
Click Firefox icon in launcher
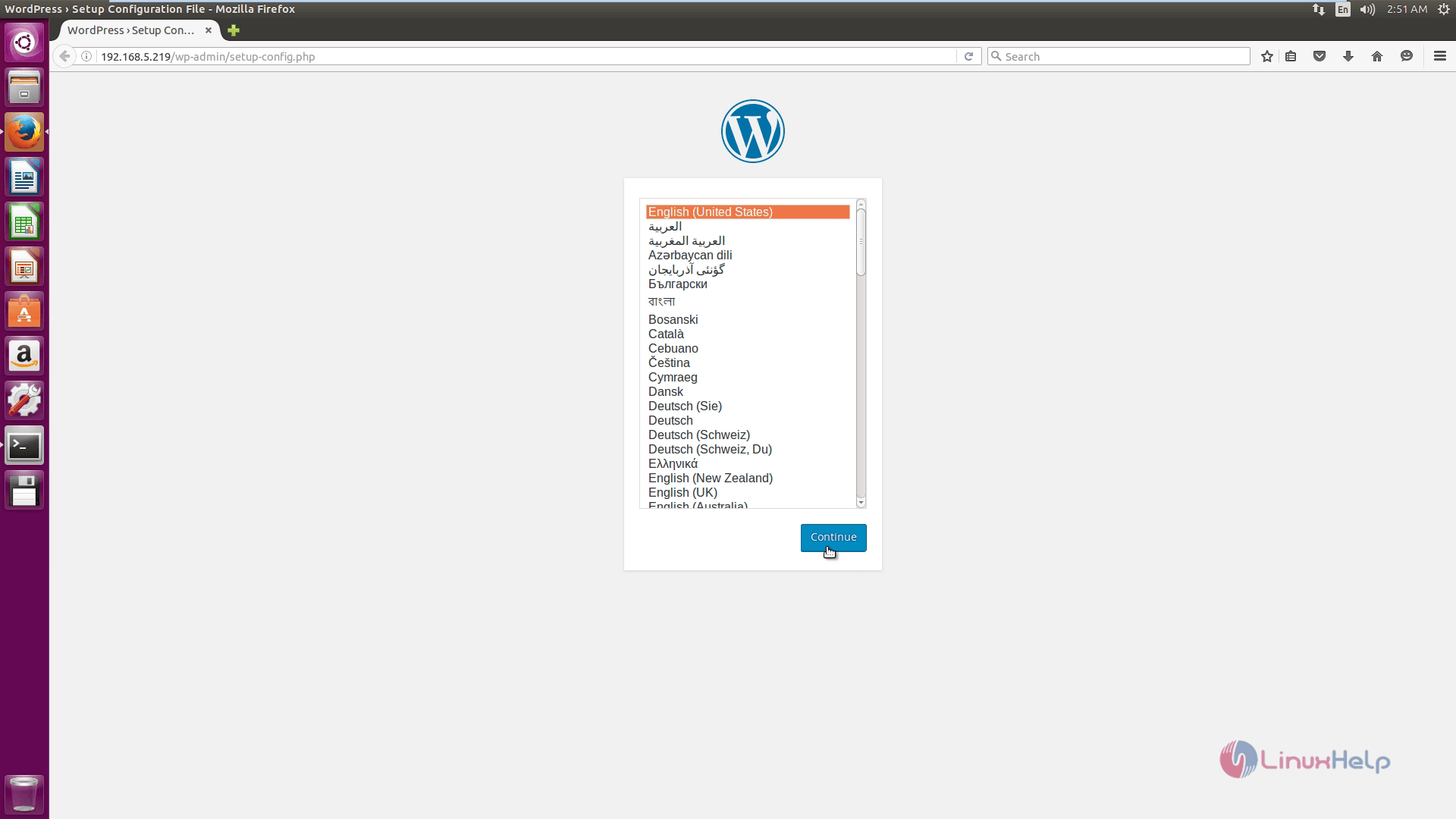(24, 132)
